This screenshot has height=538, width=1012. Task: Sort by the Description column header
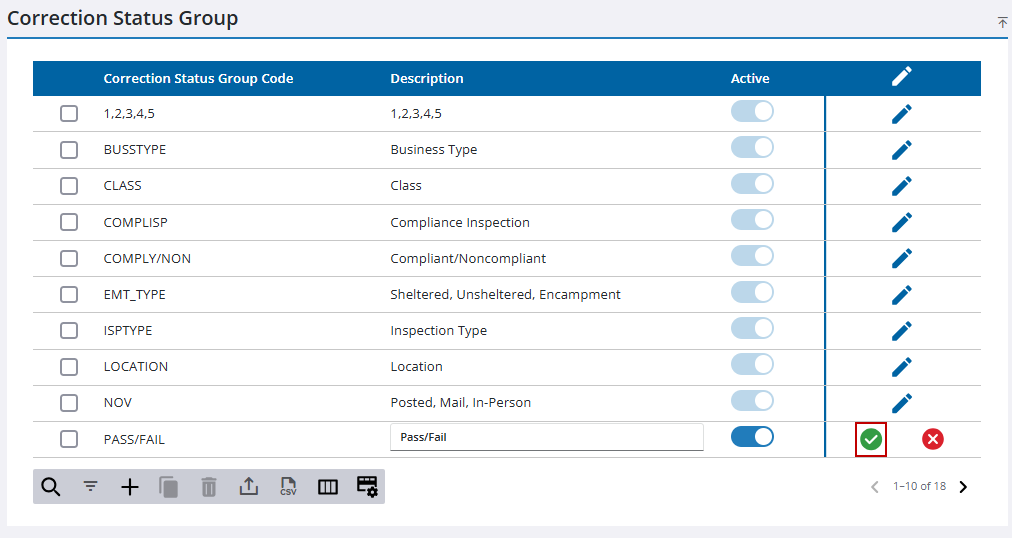[x=427, y=79]
